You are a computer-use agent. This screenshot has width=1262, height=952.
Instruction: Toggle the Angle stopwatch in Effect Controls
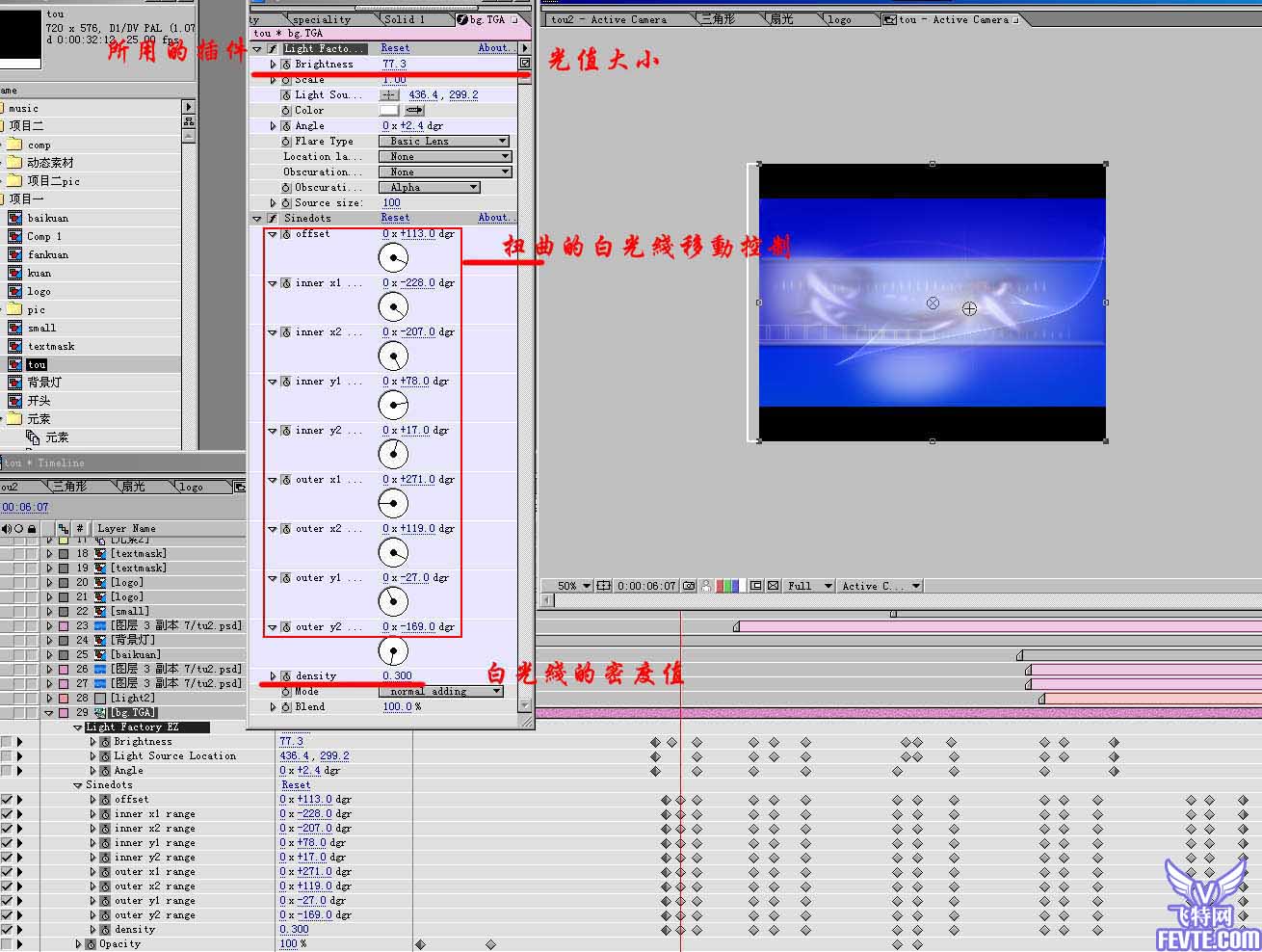(x=286, y=126)
